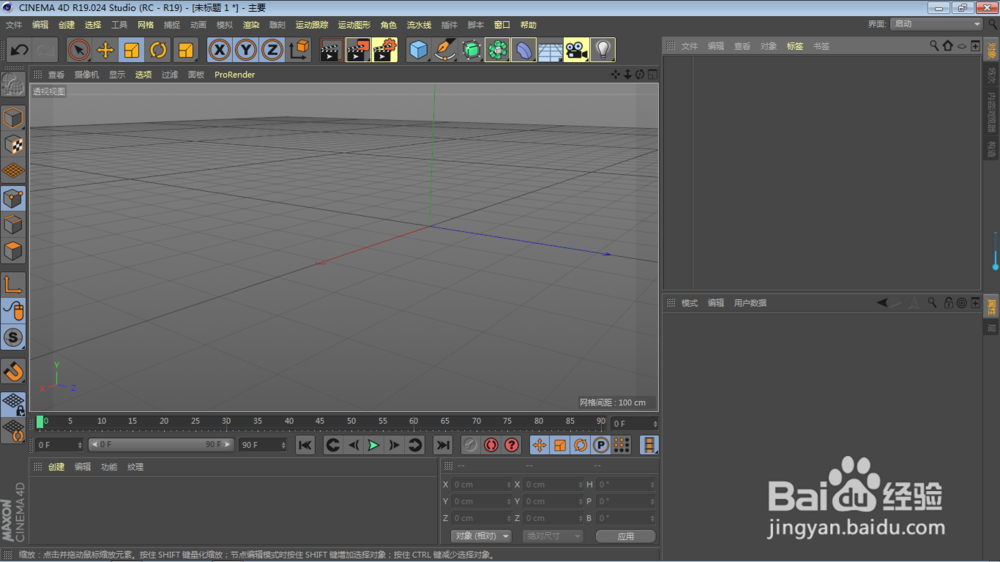Open the spline Pen tool

coord(445,50)
